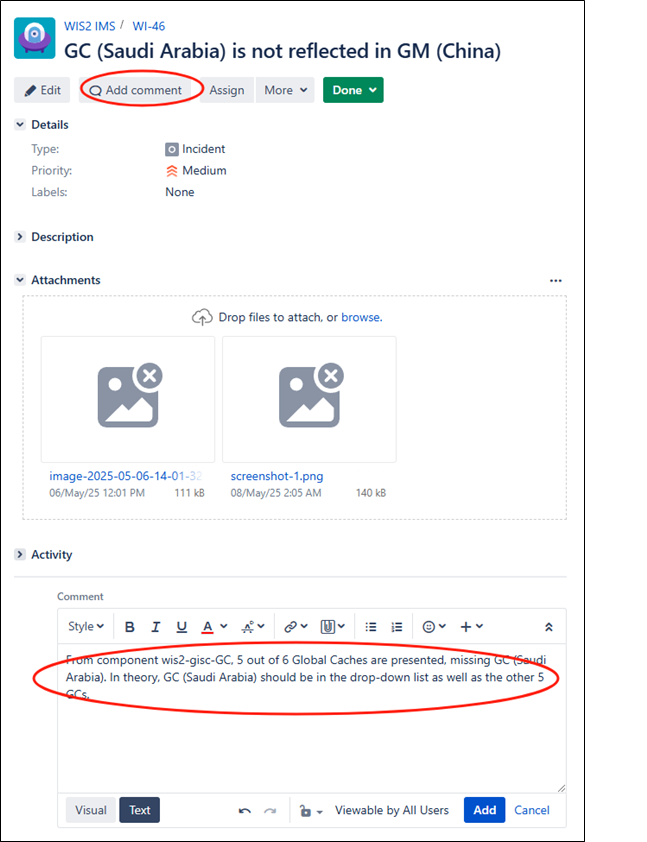Click the browse link to attach files
647x842 pixels.
click(360, 317)
